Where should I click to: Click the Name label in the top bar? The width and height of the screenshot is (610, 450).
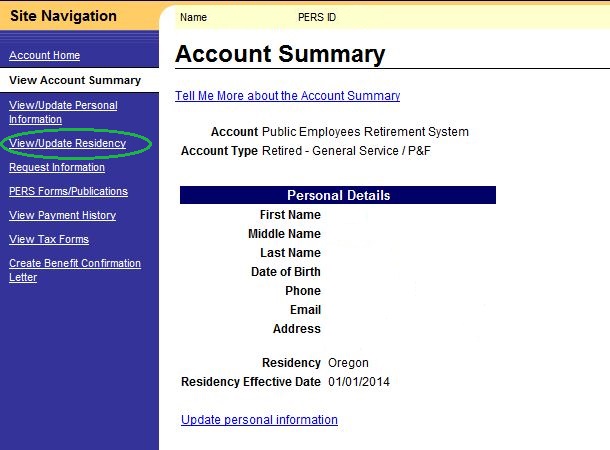click(193, 17)
